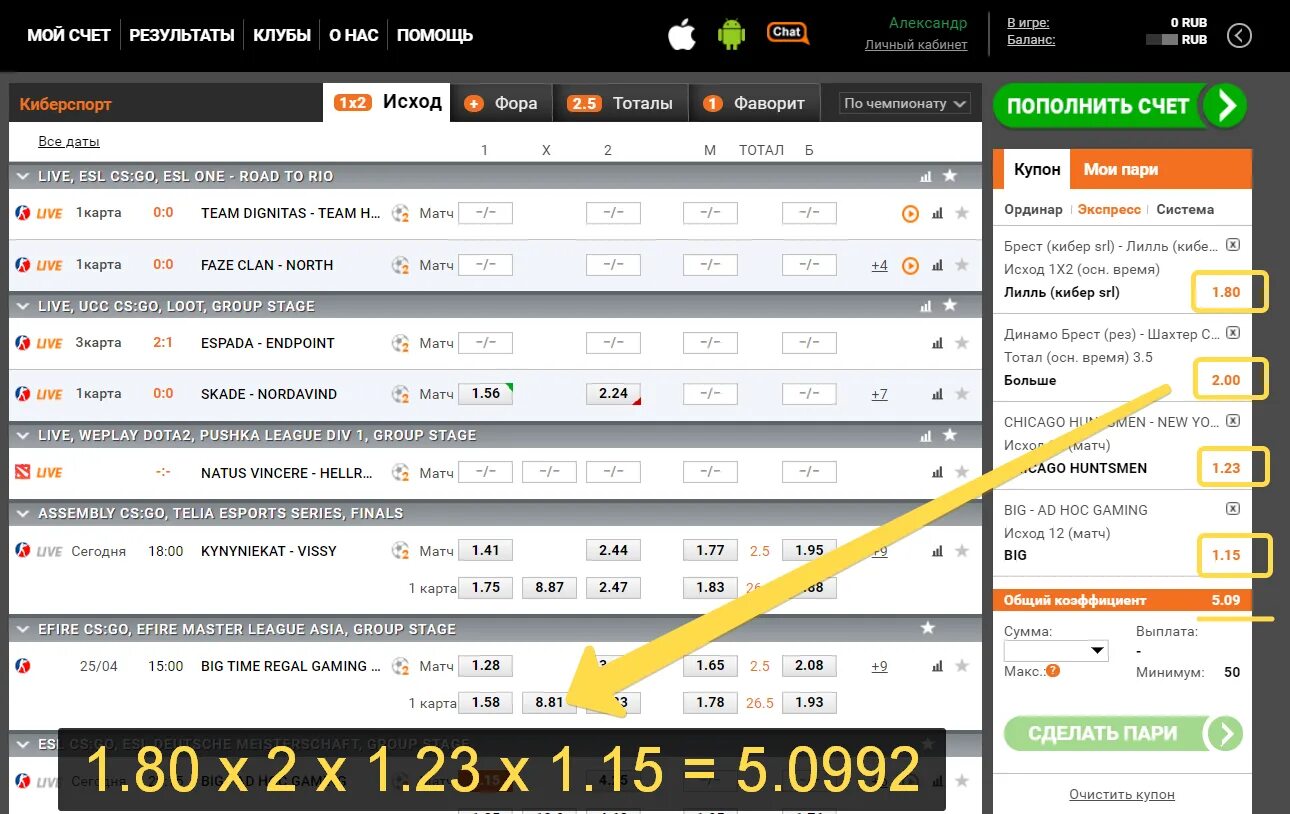Remove CHICAGO HUNTSMEN bet from coupon
The width and height of the screenshot is (1290, 814).
coord(1233,421)
